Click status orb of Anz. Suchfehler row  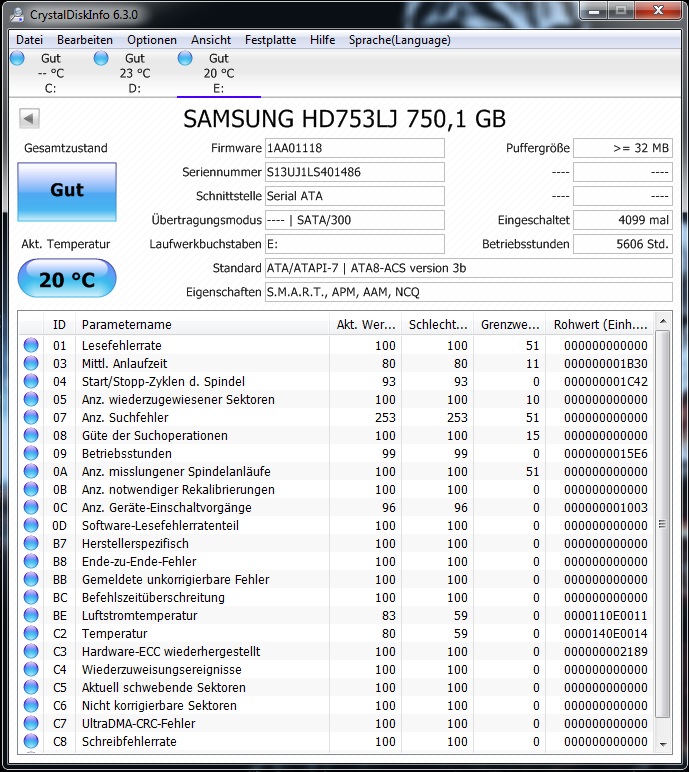point(31,417)
